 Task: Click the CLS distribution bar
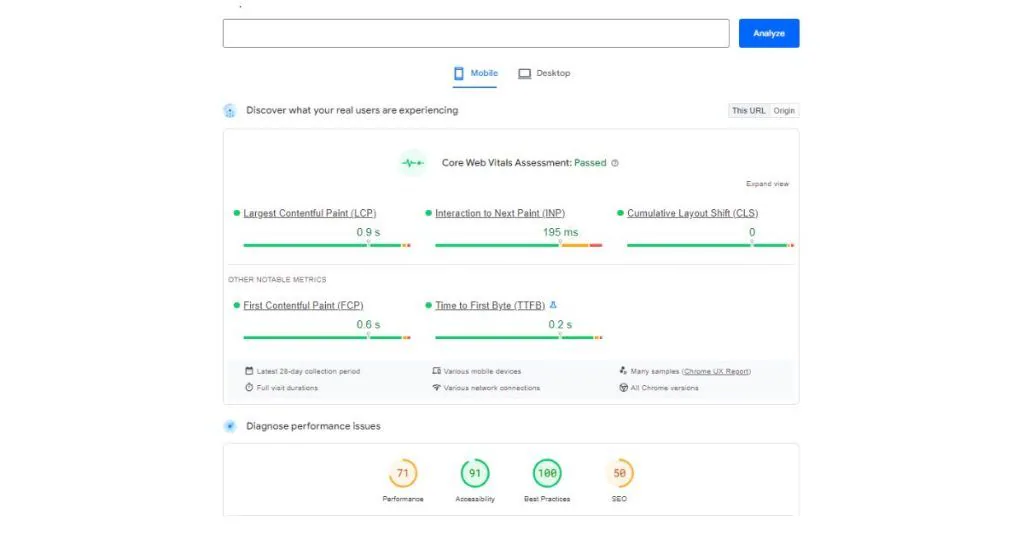pyautogui.click(x=711, y=245)
